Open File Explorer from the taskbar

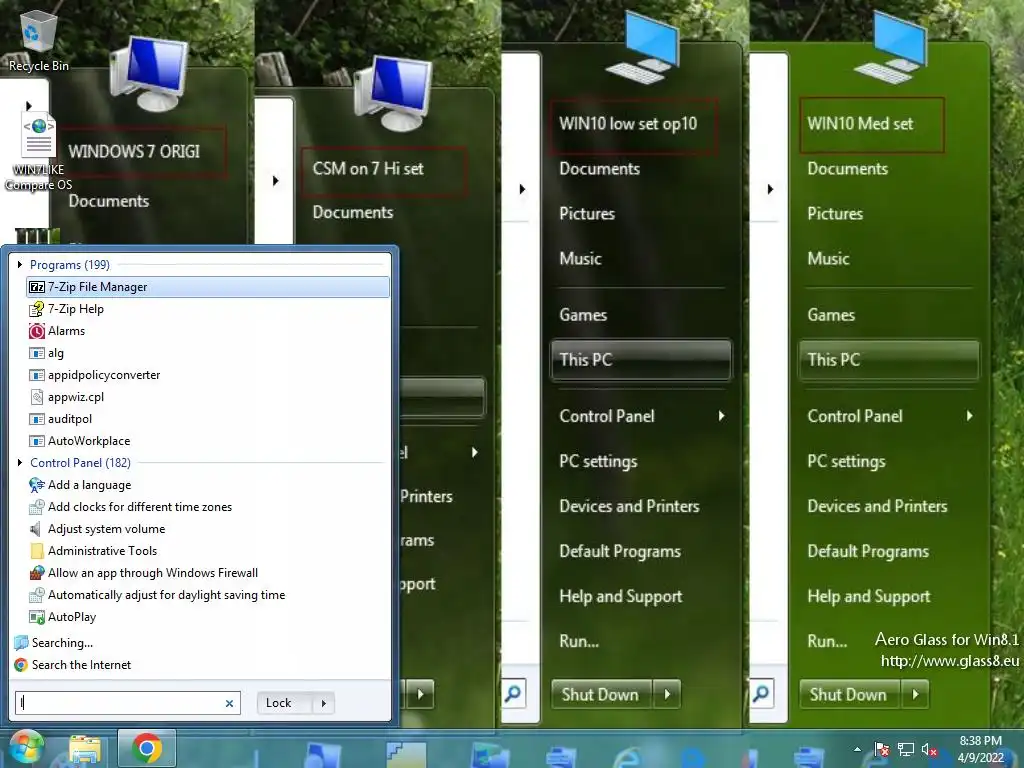(85, 749)
